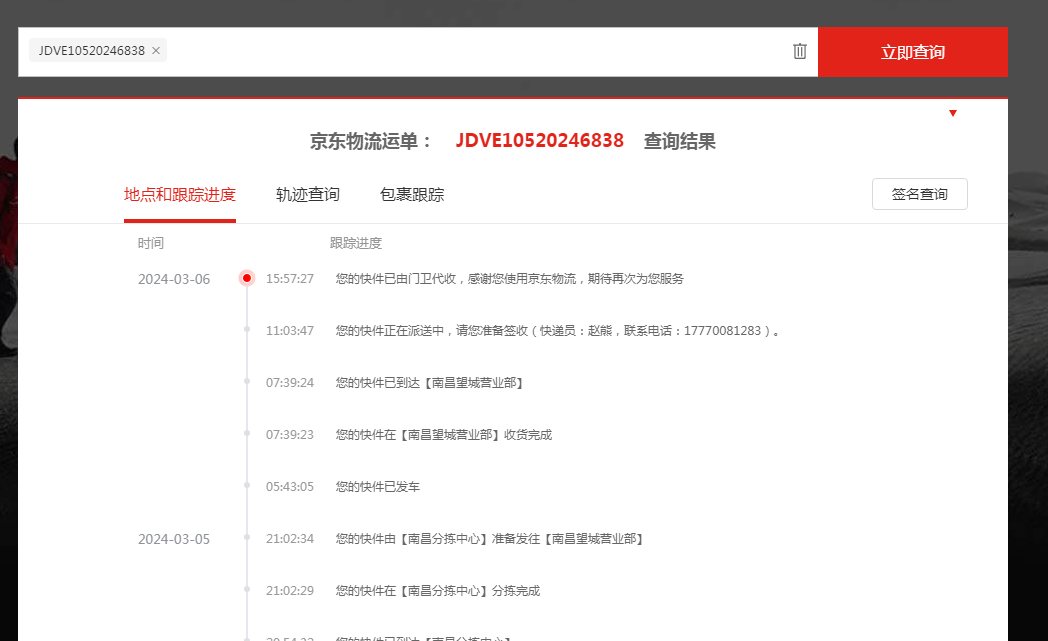Click the 已到达【南昌望城营业部】 entry
The image size is (1048, 641).
tap(429, 383)
